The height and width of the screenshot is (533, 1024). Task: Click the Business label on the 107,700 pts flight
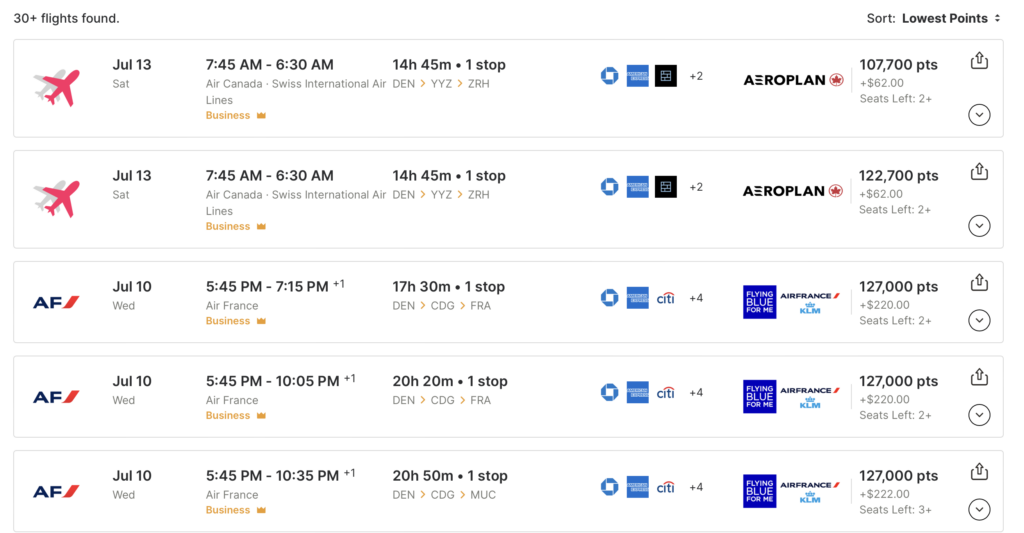(x=228, y=115)
